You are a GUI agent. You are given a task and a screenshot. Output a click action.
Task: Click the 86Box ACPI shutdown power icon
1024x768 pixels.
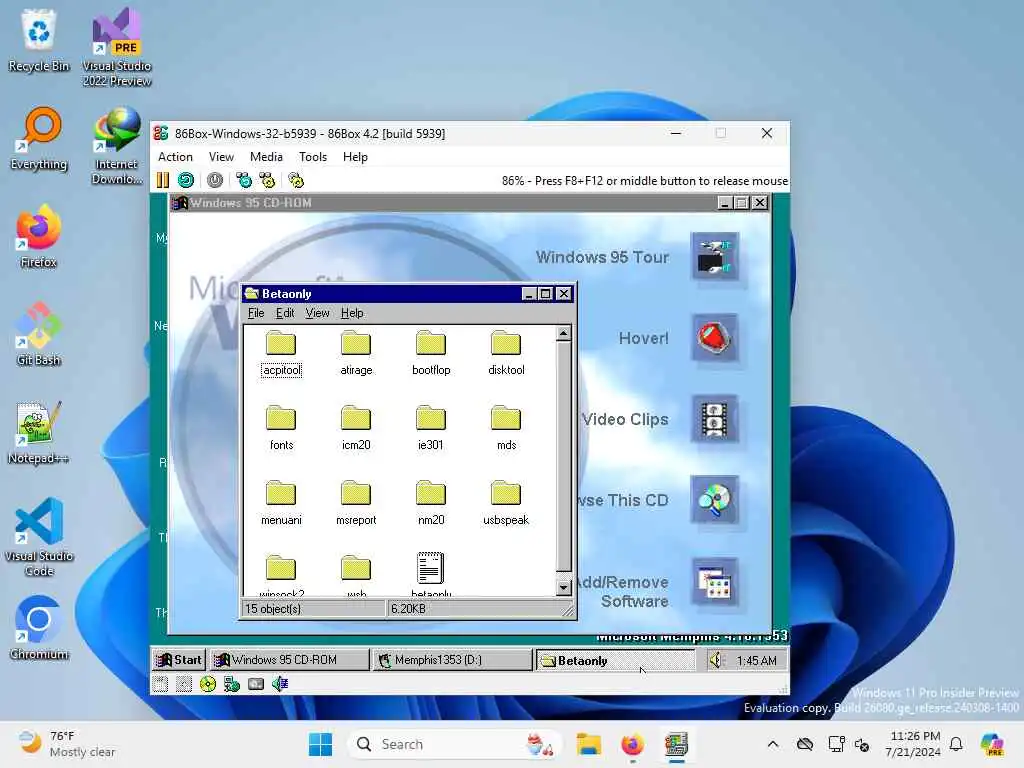[215, 180]
